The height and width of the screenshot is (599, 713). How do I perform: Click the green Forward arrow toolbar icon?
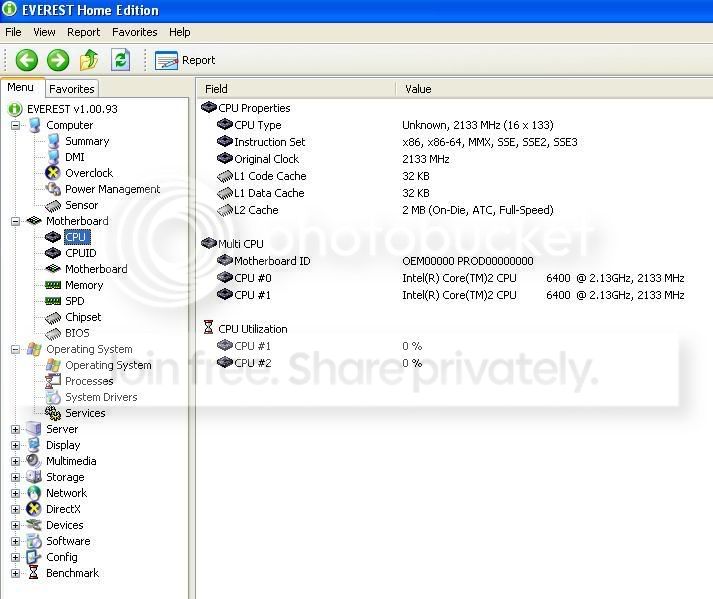click(58, 60)
